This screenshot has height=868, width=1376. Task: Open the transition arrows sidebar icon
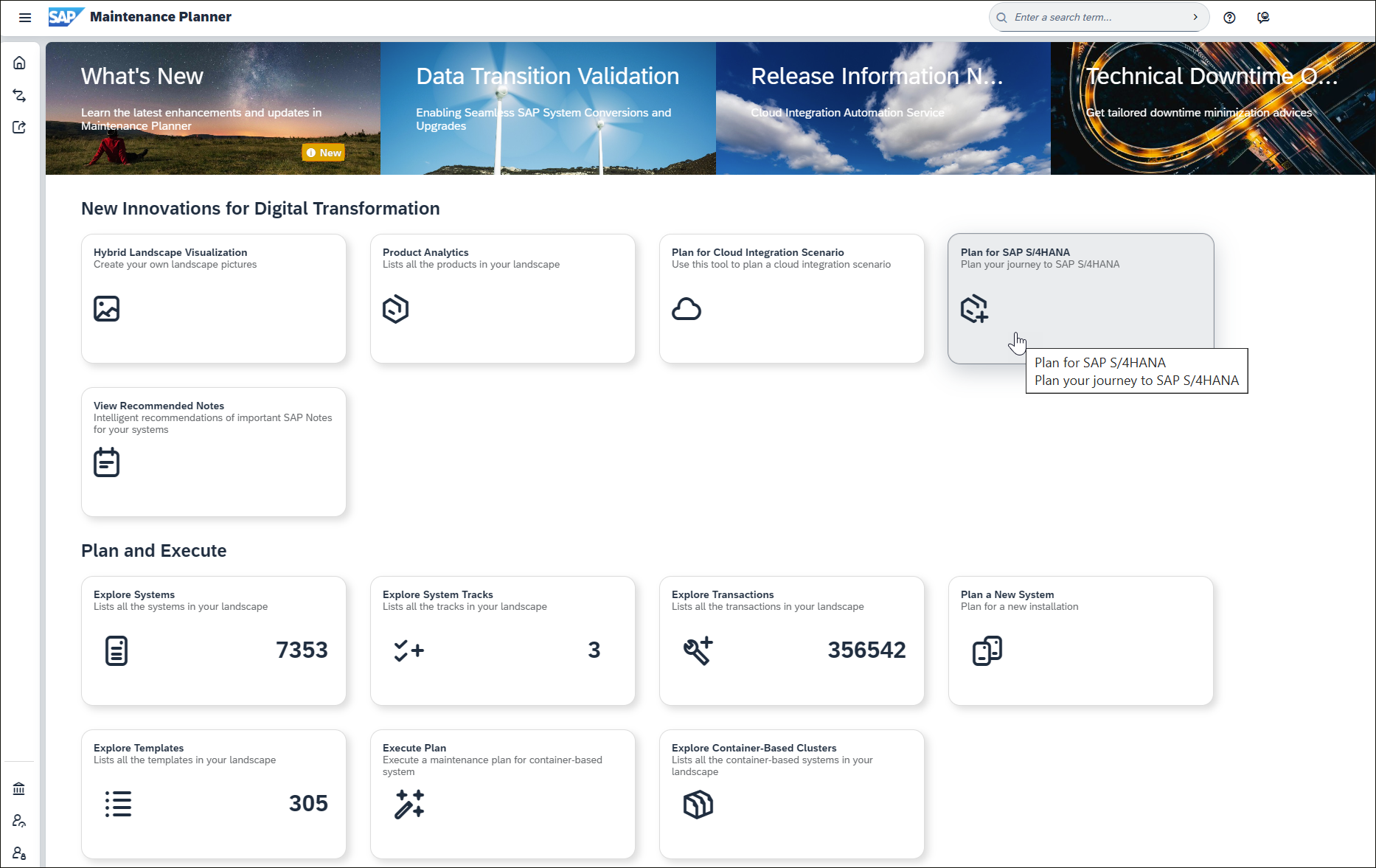click(x=19, y=96)
